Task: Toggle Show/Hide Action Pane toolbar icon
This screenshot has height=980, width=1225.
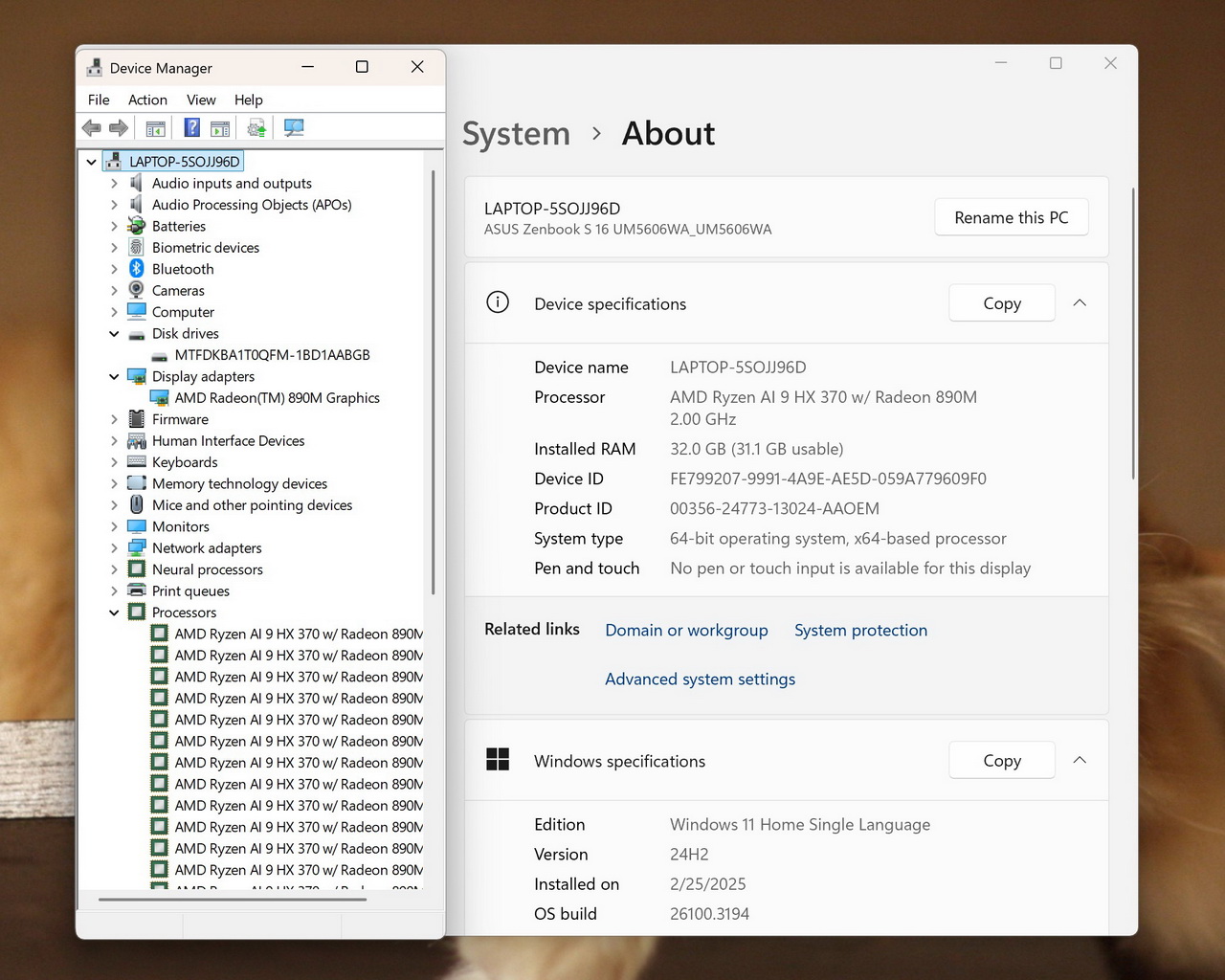Action: coord(220,127)
